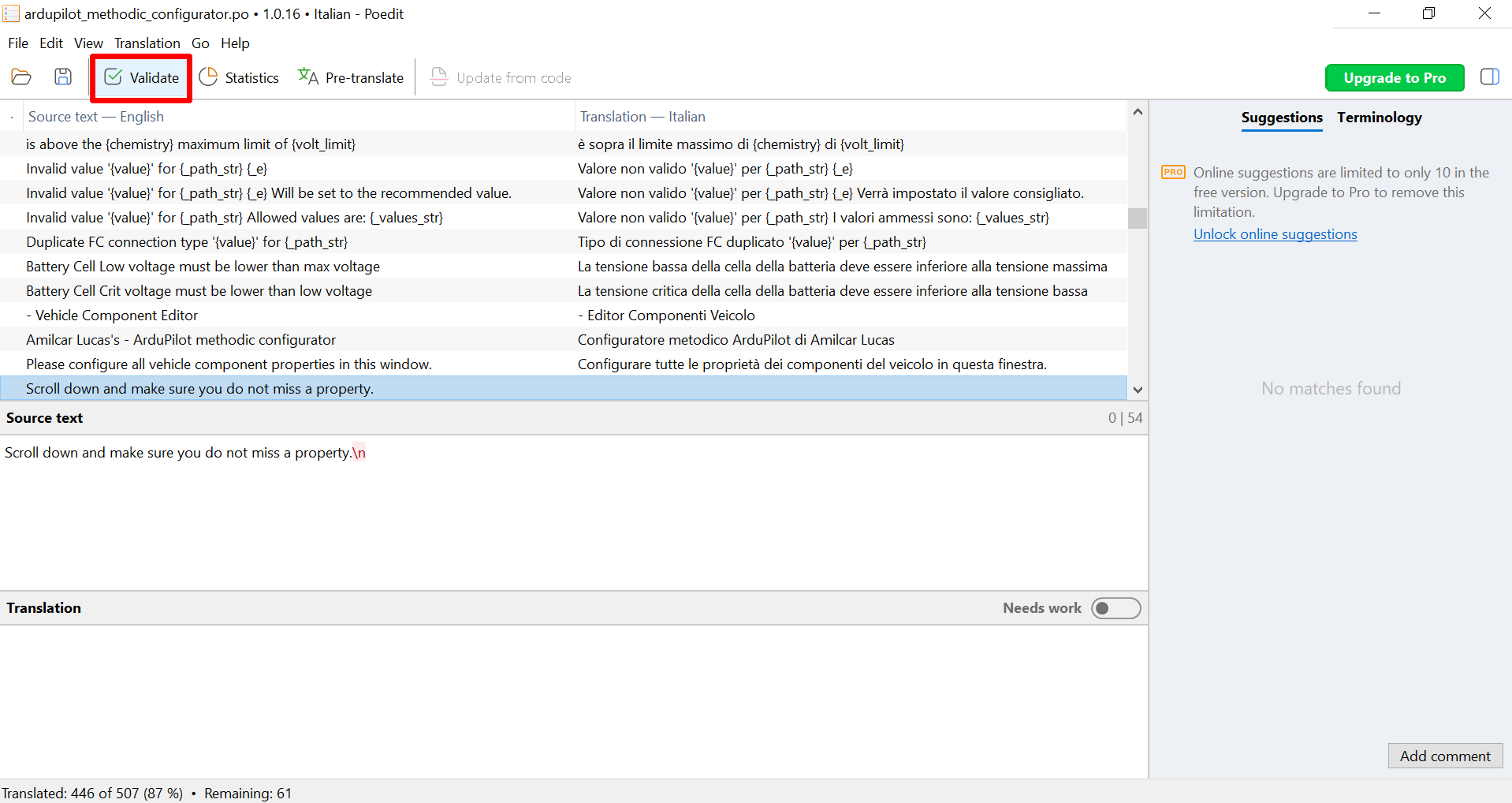1512x803 pixels.
Task: Restore down the Poedit window
Action: [x=1428, y=13]
